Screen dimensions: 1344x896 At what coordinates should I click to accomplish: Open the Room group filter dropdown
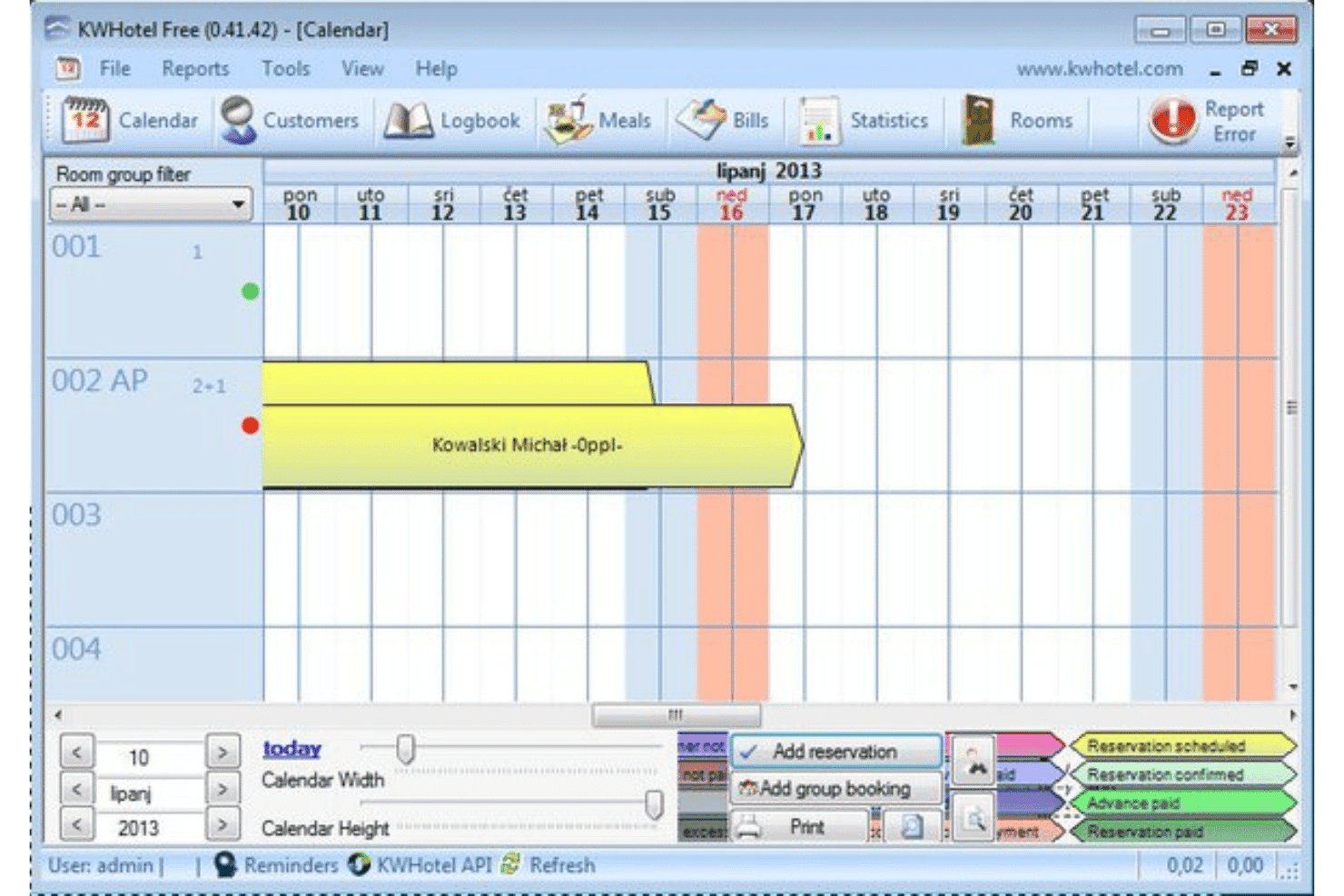pyautogui.click(x=151, y=204)
